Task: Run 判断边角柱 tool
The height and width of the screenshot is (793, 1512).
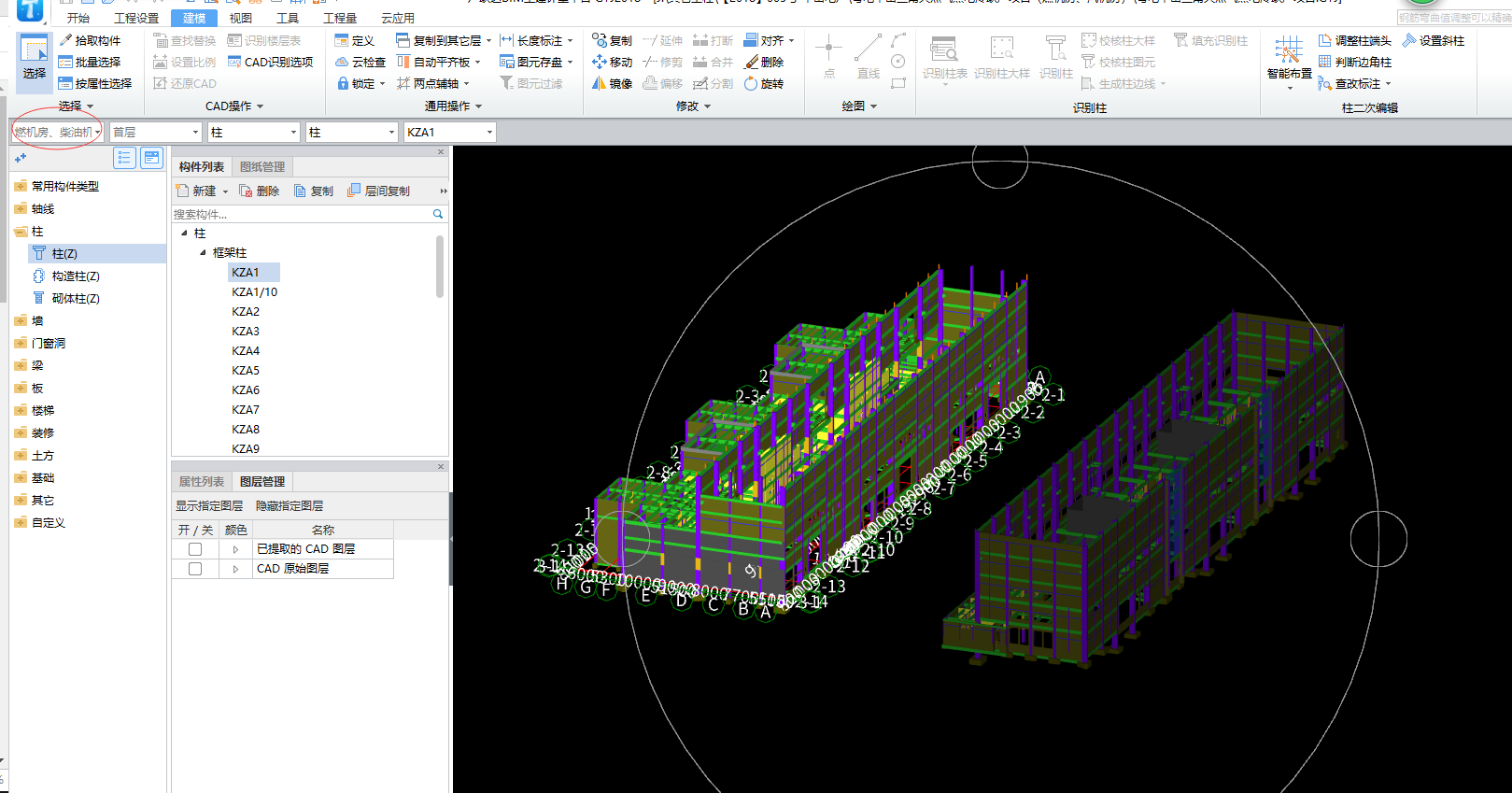Action: point(1355,62)
